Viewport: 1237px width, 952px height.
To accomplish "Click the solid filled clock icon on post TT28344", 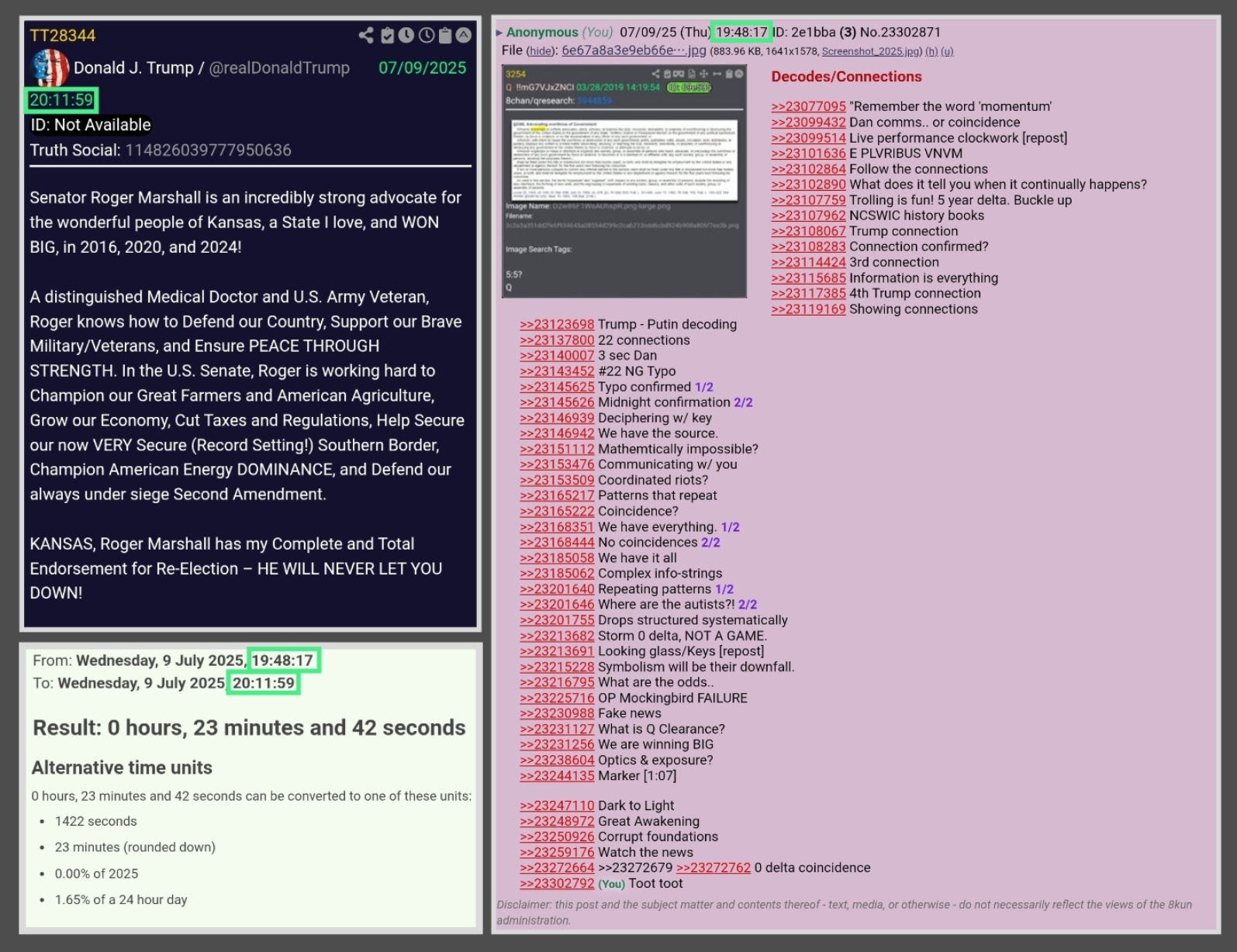I will (406, 35).
